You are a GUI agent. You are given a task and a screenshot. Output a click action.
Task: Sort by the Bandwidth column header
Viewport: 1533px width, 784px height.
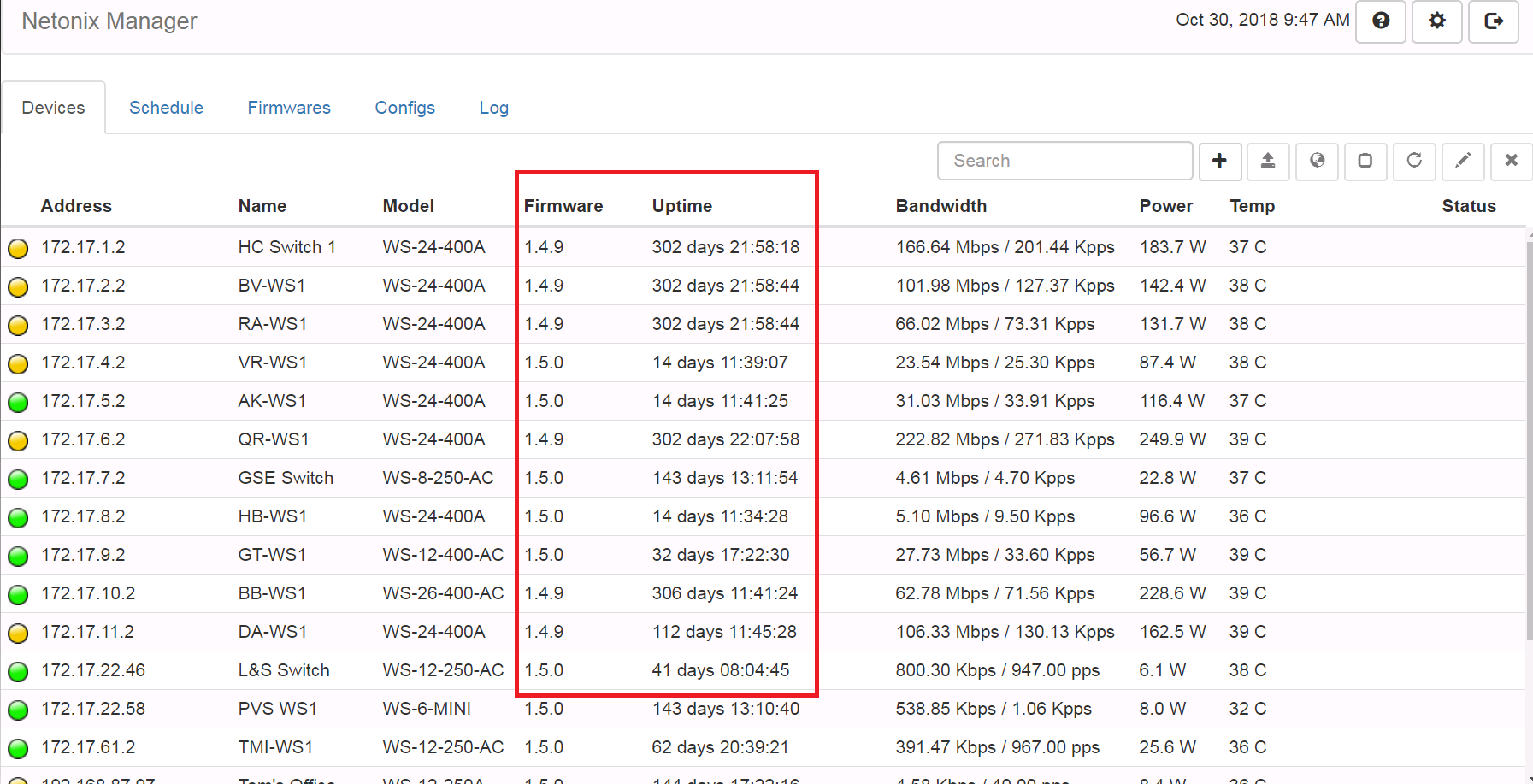(940, 206)
